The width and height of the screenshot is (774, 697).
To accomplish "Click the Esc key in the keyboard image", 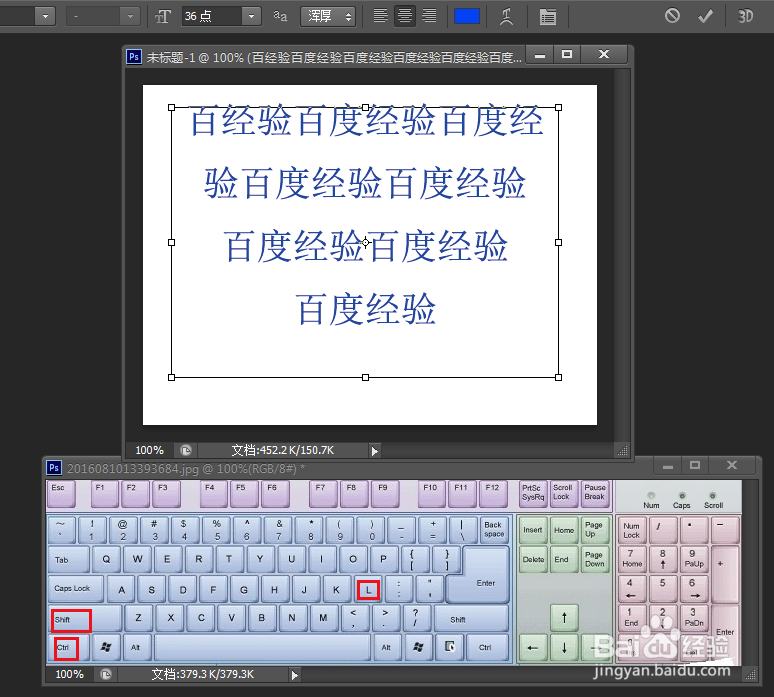I will coord(61,494).
